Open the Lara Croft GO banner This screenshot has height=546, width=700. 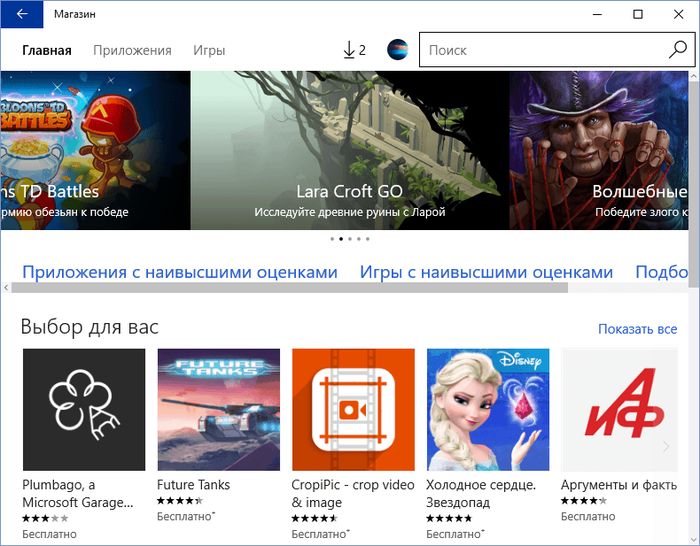click(350, 150)
